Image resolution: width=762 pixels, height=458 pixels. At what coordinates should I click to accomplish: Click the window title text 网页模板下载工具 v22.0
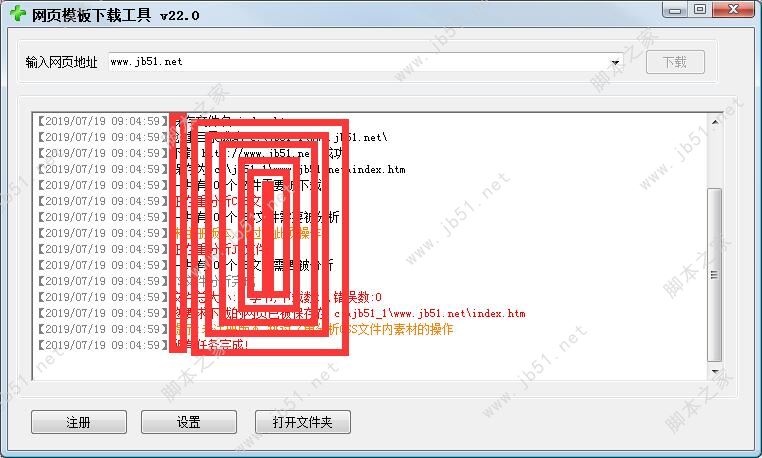click(116, 15)
